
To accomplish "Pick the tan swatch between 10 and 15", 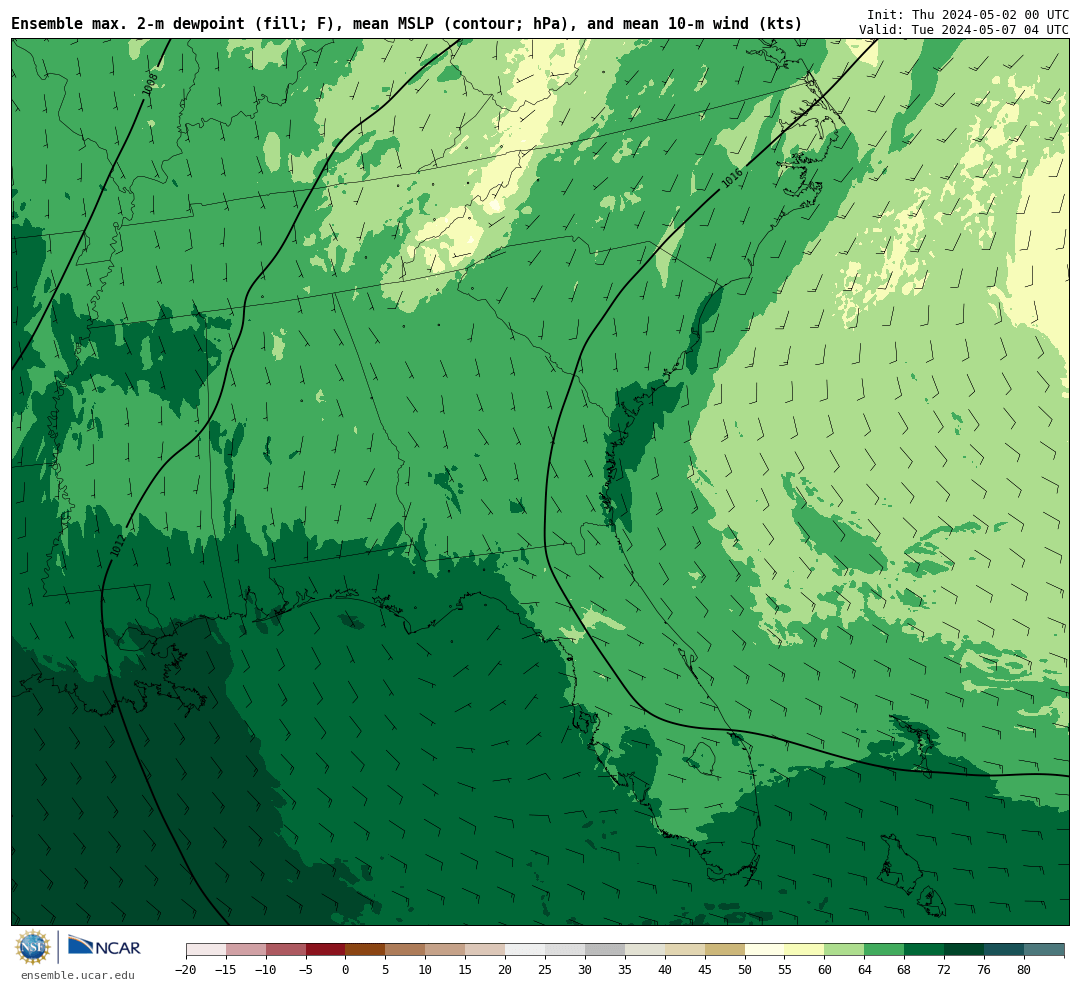I will 446,950.
